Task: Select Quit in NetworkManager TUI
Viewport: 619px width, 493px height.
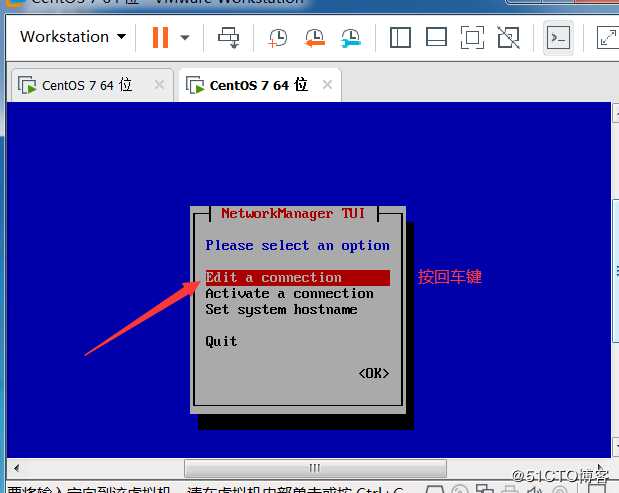Action: coord(221,341)
